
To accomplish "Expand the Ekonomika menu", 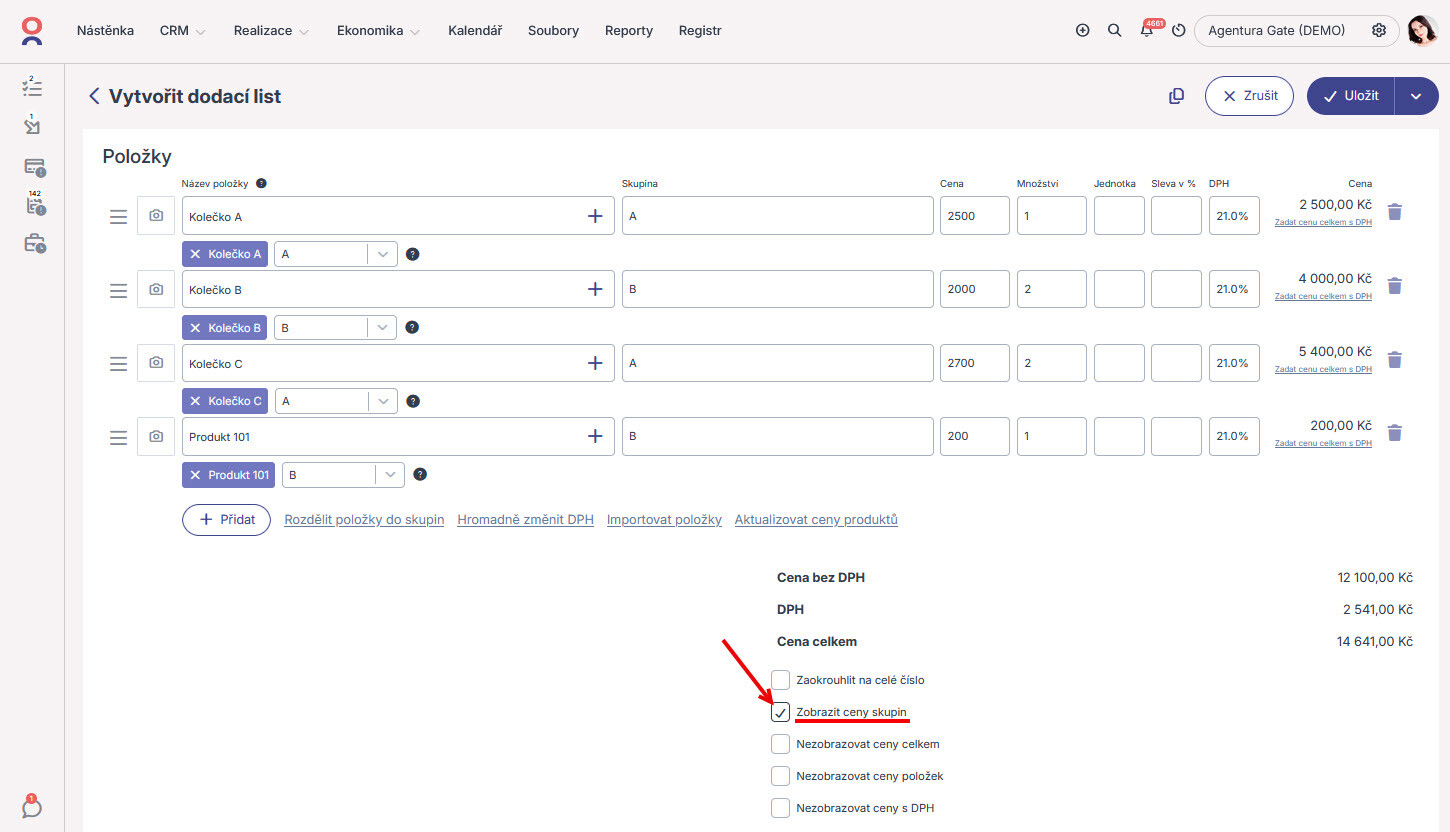I will tap(378, 31).
